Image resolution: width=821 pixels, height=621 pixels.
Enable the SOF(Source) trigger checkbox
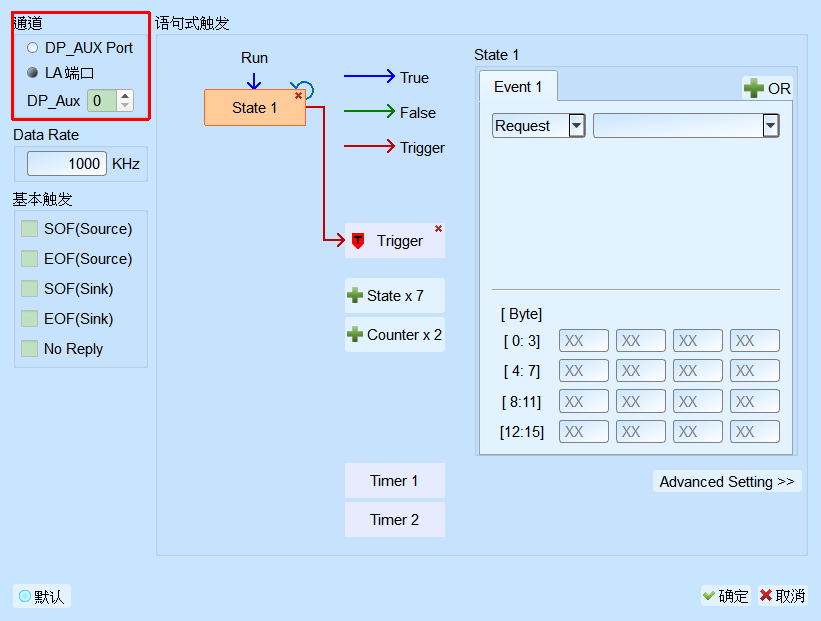[29, 229]
